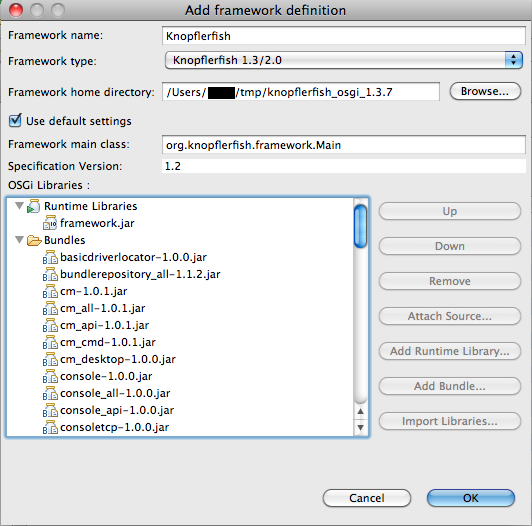This screenshot has width=532, height=526.
Task: Click the Remove button
Action: pos(450,281)
